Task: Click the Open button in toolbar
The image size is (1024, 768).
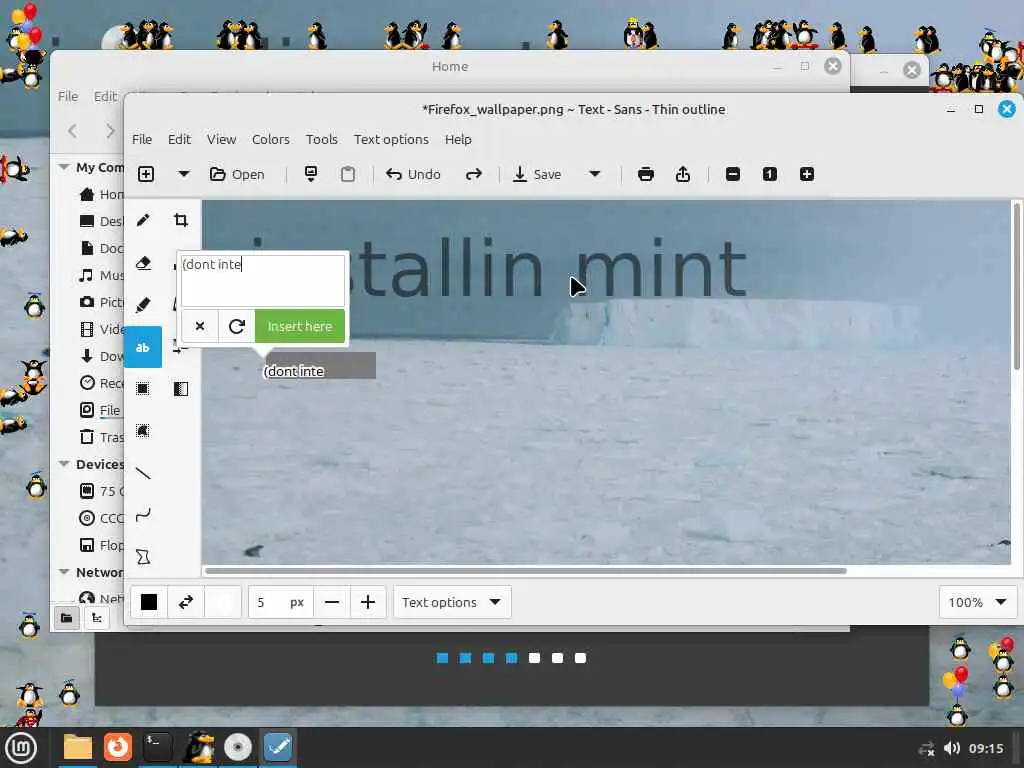Action: [x=237, y=174]
